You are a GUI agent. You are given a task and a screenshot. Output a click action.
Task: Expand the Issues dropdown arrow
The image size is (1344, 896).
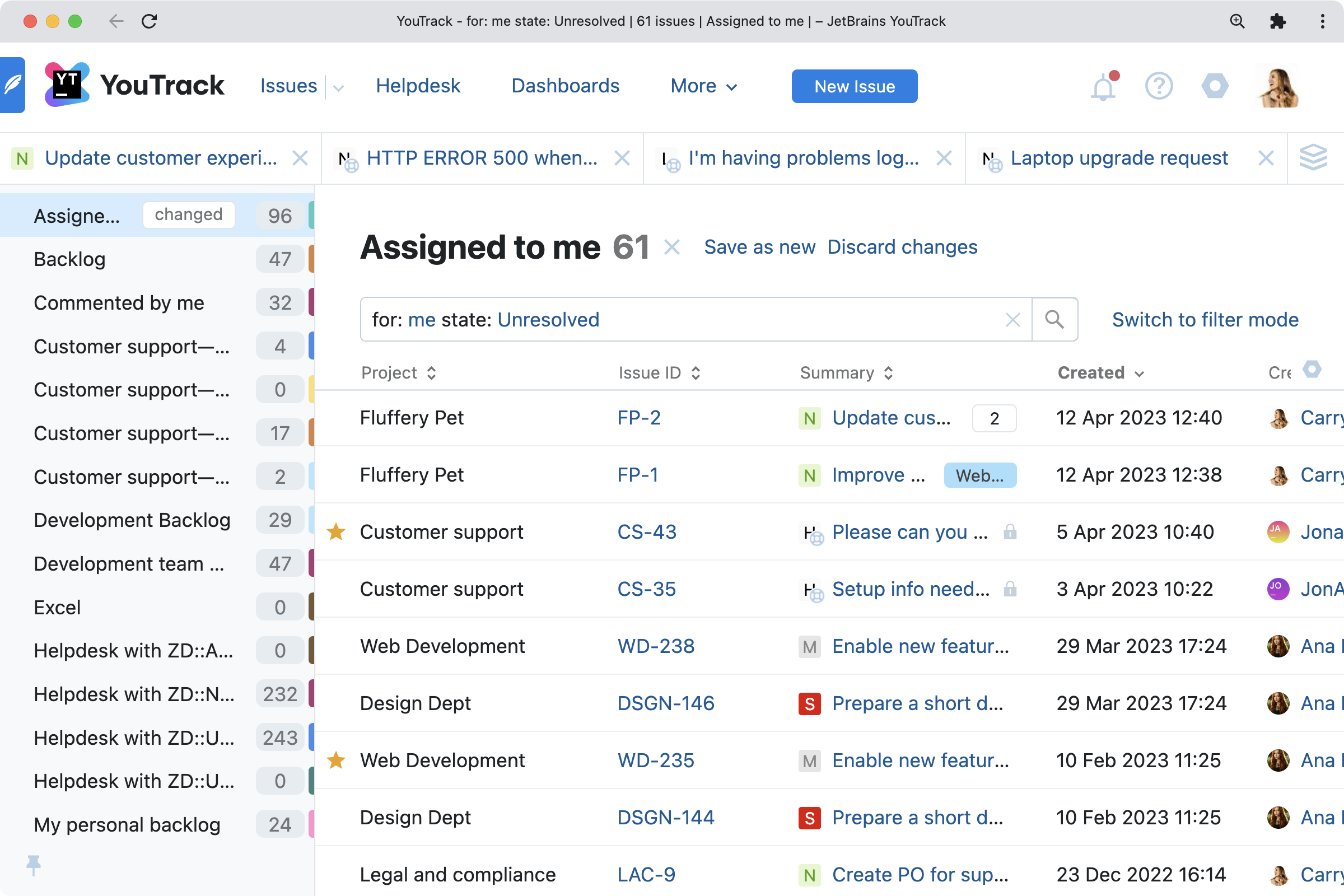(x=338, y=87)
